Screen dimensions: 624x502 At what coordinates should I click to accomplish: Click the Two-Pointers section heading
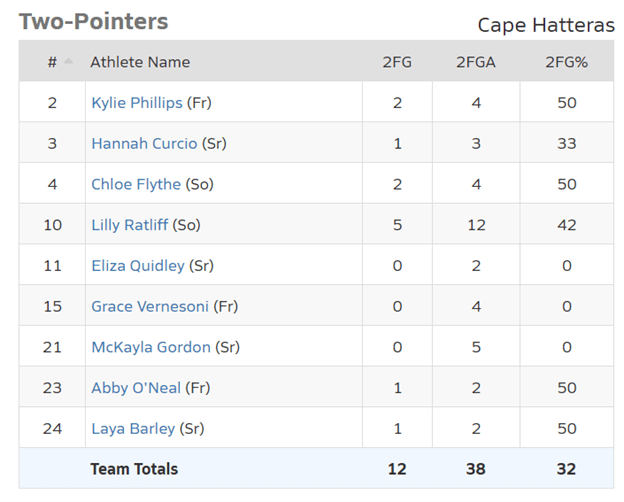pos(94,21)
